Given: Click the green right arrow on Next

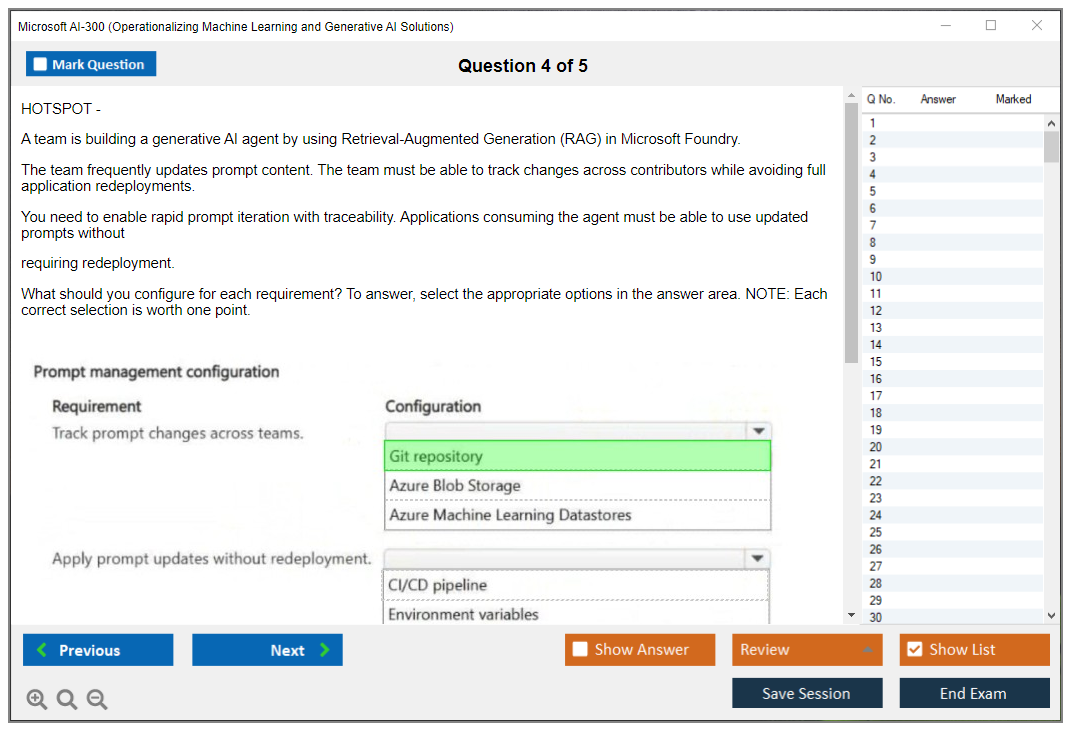Looking at the screenshot, I should (x=324, y=650).
